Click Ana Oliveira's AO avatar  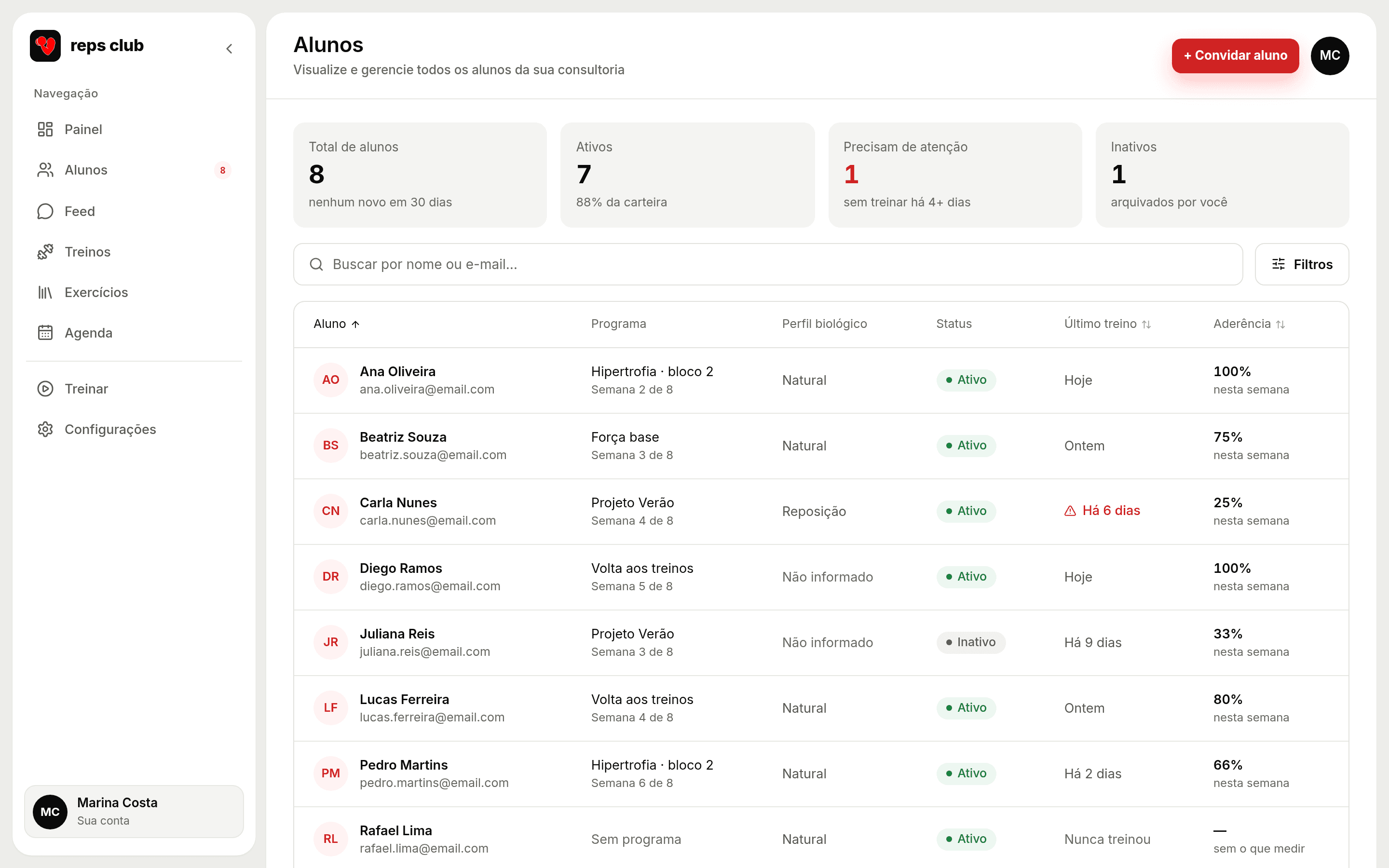coord(330,380)
